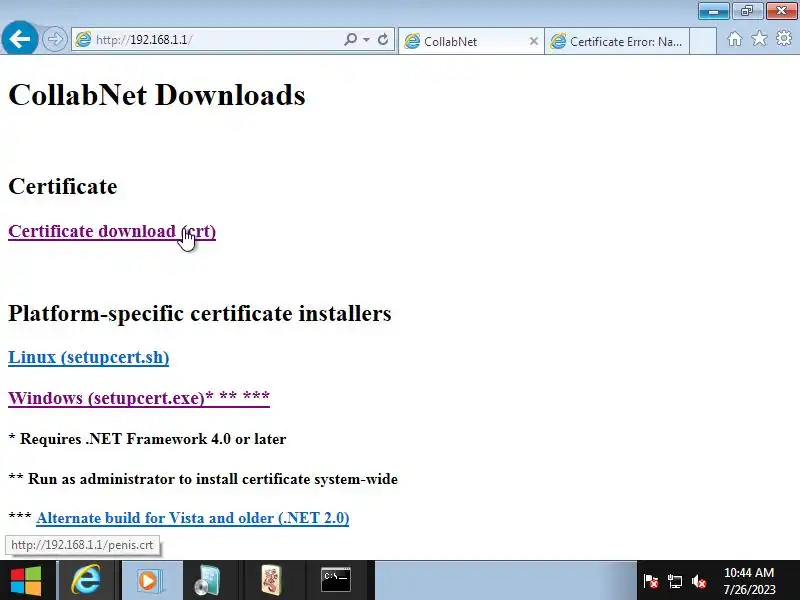Close the Internet Explorer window
This screenshot has height=600, width=800.
[x=782, y=11]
